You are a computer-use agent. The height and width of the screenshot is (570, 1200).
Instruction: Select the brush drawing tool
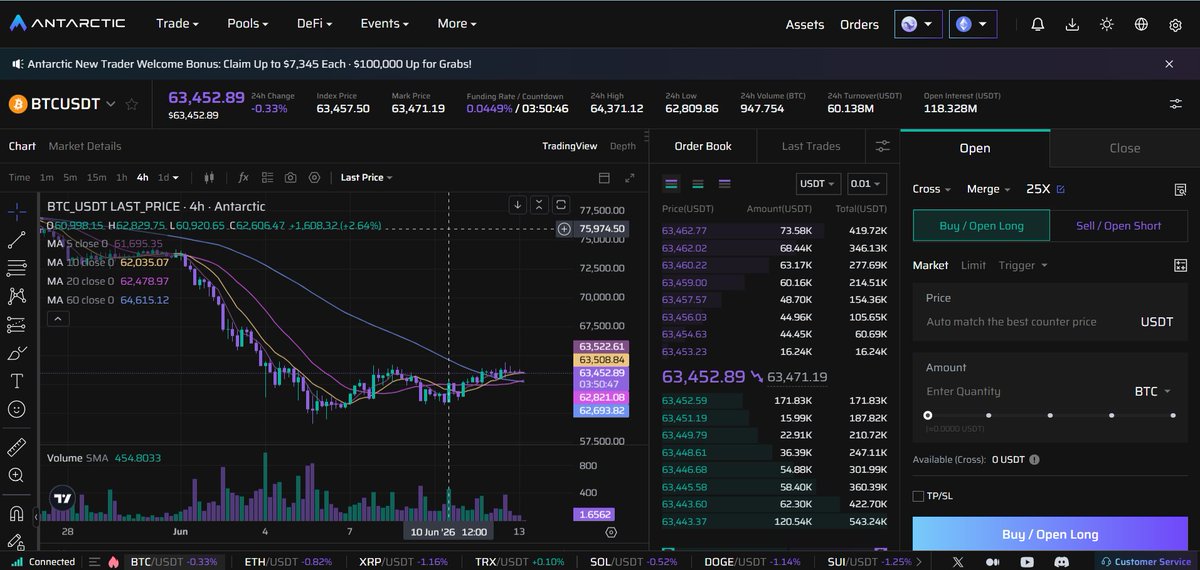point(16,353)
